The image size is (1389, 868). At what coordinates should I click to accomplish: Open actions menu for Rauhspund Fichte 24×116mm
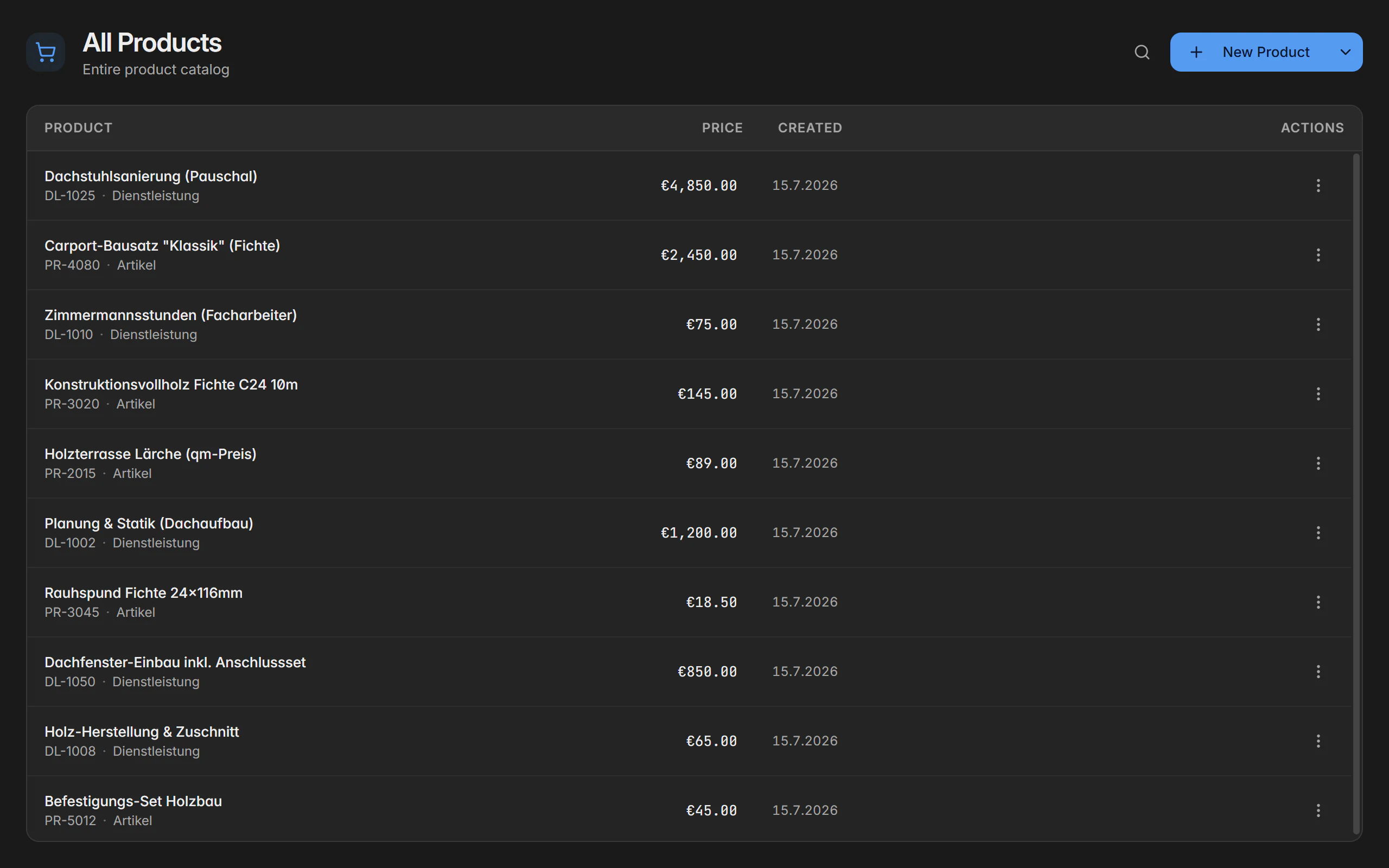point(1318,602)
